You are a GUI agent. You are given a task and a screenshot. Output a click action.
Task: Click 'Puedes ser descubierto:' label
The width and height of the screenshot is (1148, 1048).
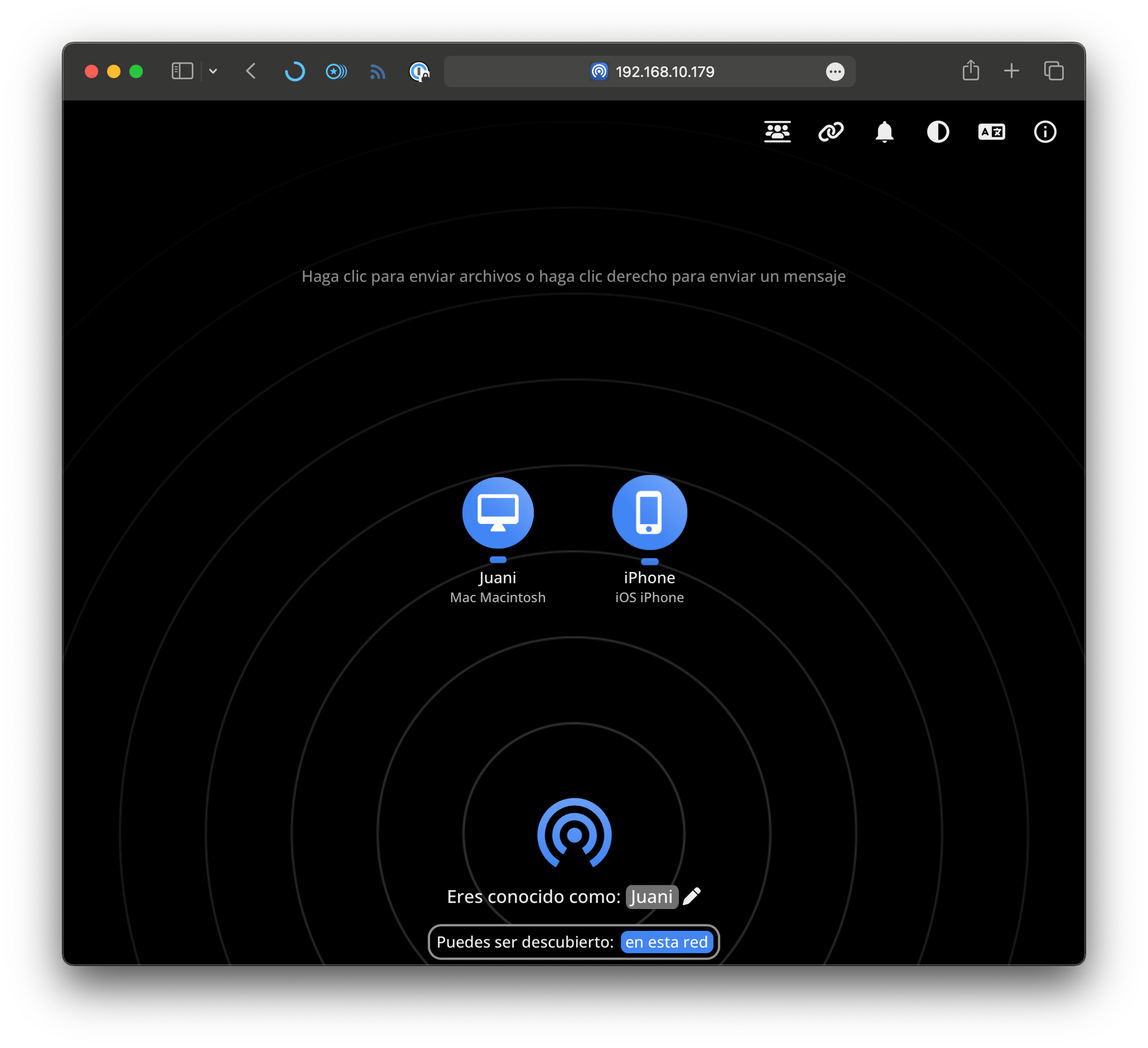point(525,942)
